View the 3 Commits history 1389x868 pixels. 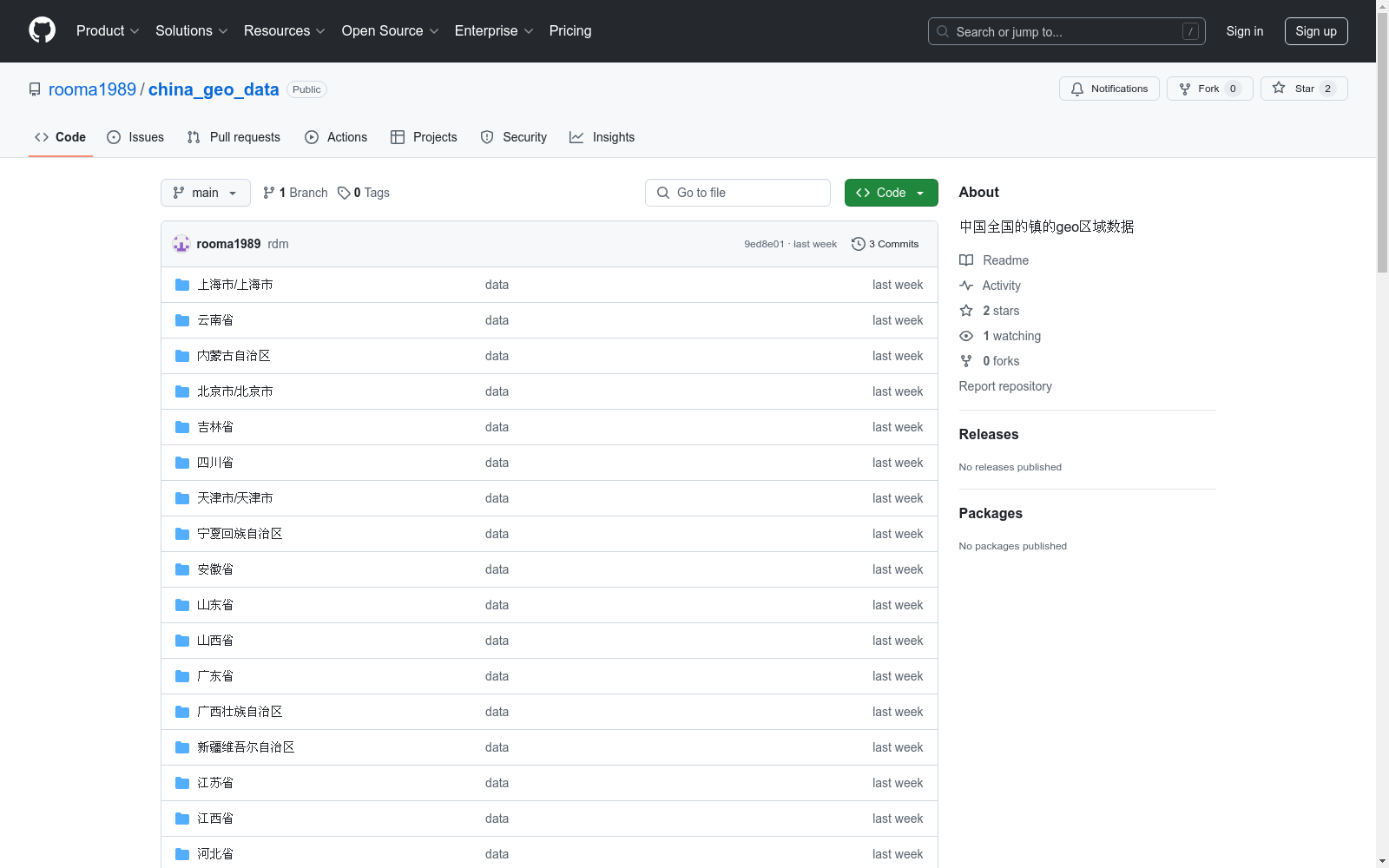click(885, 244)
